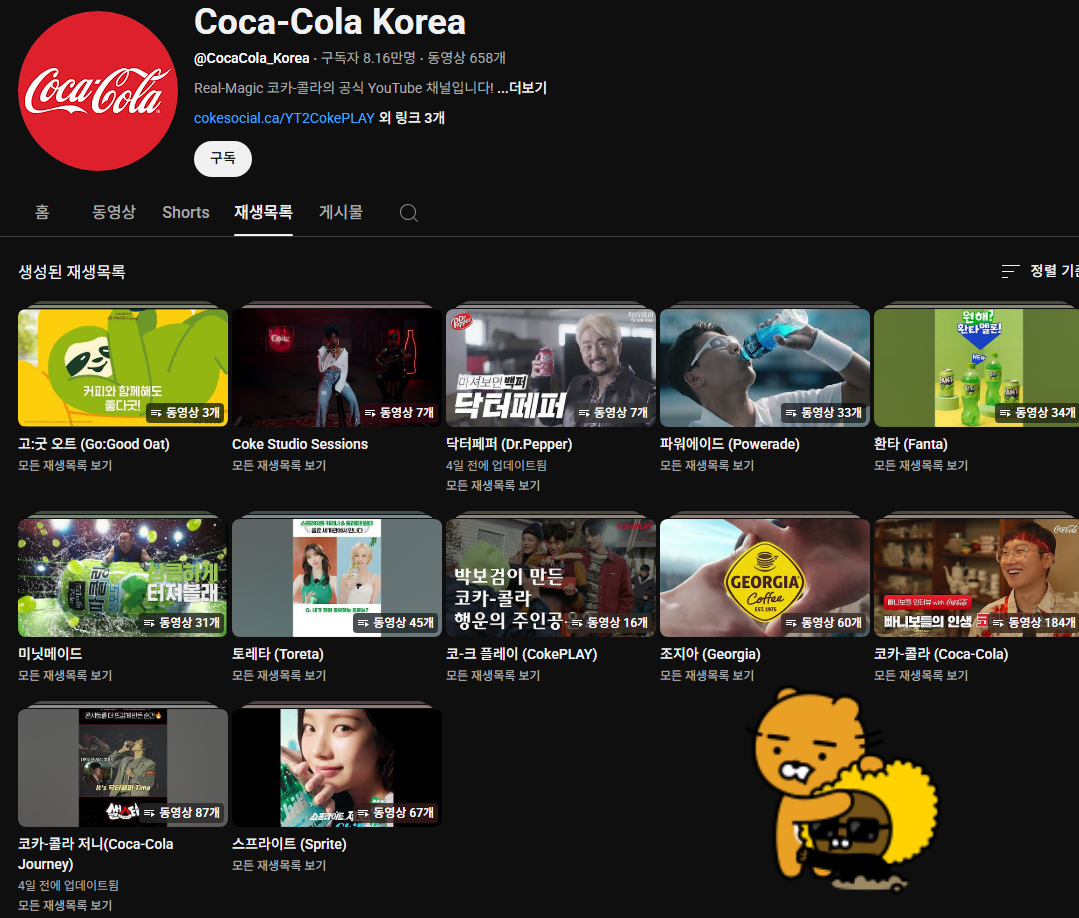Click the Coca-Cola channel avatar logo

click(x=98, y=91)
